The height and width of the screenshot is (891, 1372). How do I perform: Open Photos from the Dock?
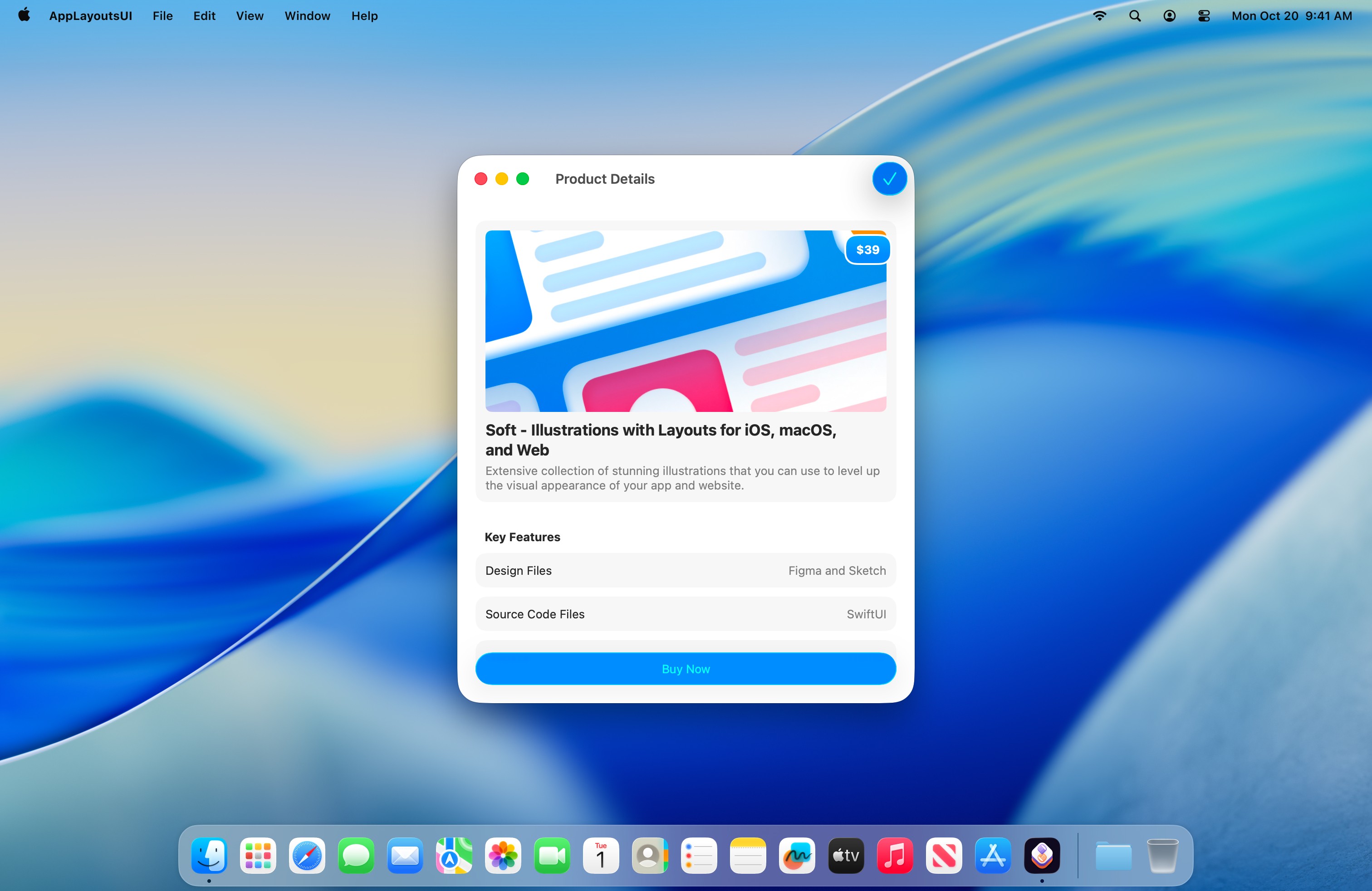503,855
